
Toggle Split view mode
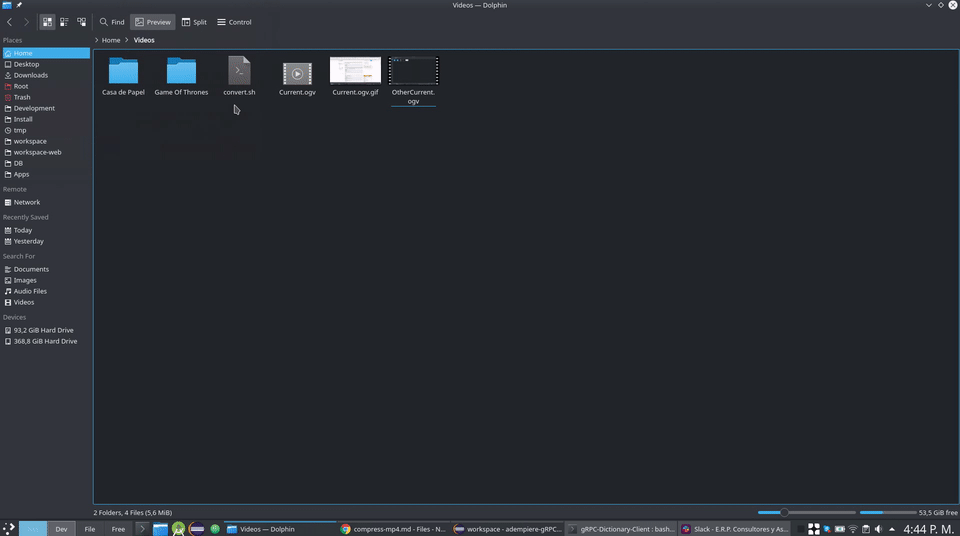(x=194, y=22)
